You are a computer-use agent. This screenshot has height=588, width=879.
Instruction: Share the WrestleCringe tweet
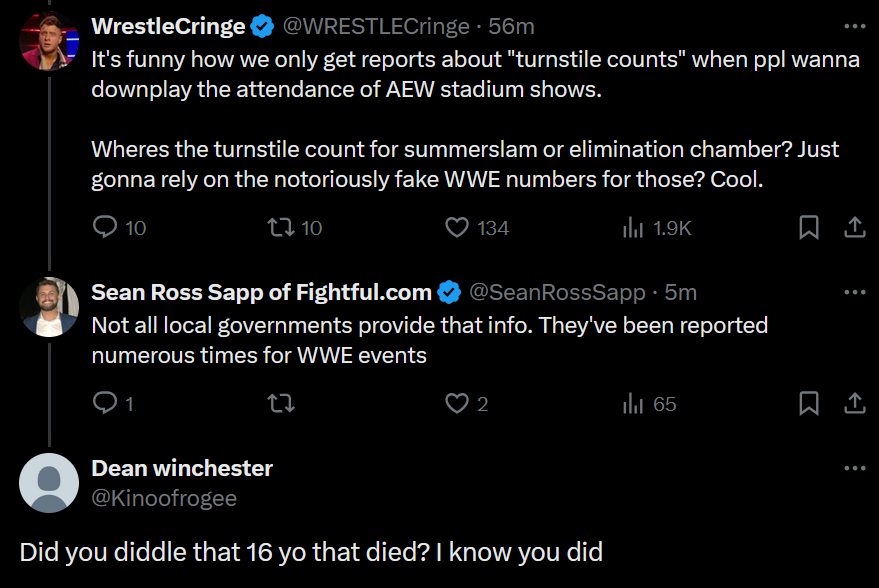(x=855, y=228)
